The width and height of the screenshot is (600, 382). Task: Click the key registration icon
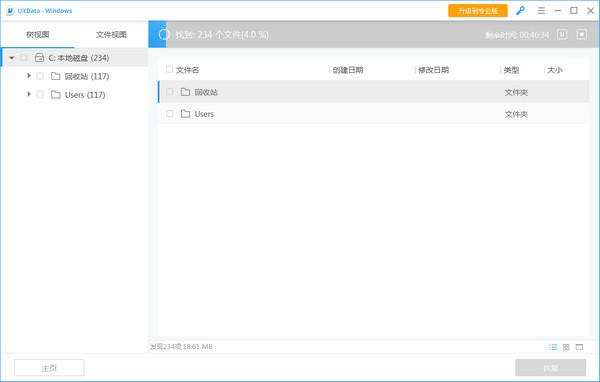point(520,11)
